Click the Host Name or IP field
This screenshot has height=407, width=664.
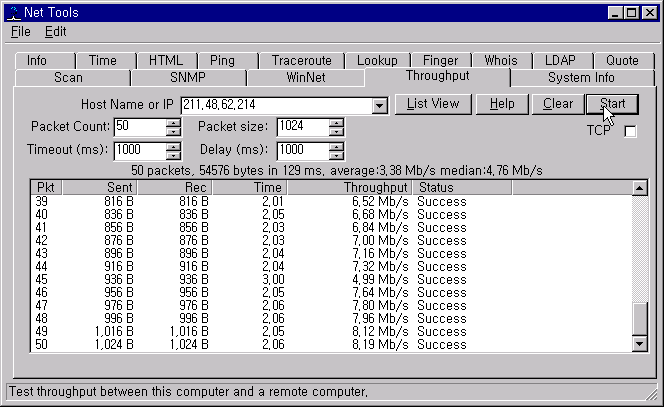pos(277,105)
